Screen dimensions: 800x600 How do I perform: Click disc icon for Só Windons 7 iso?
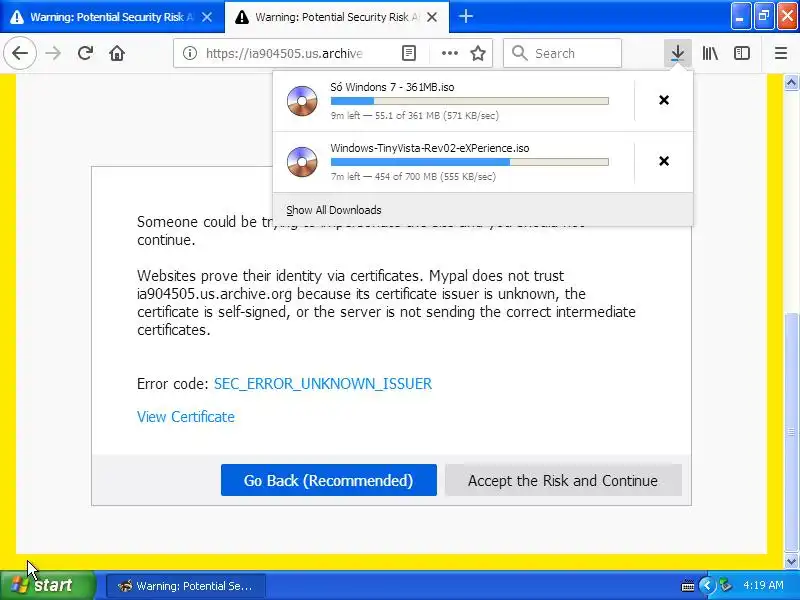pos(302,101)
